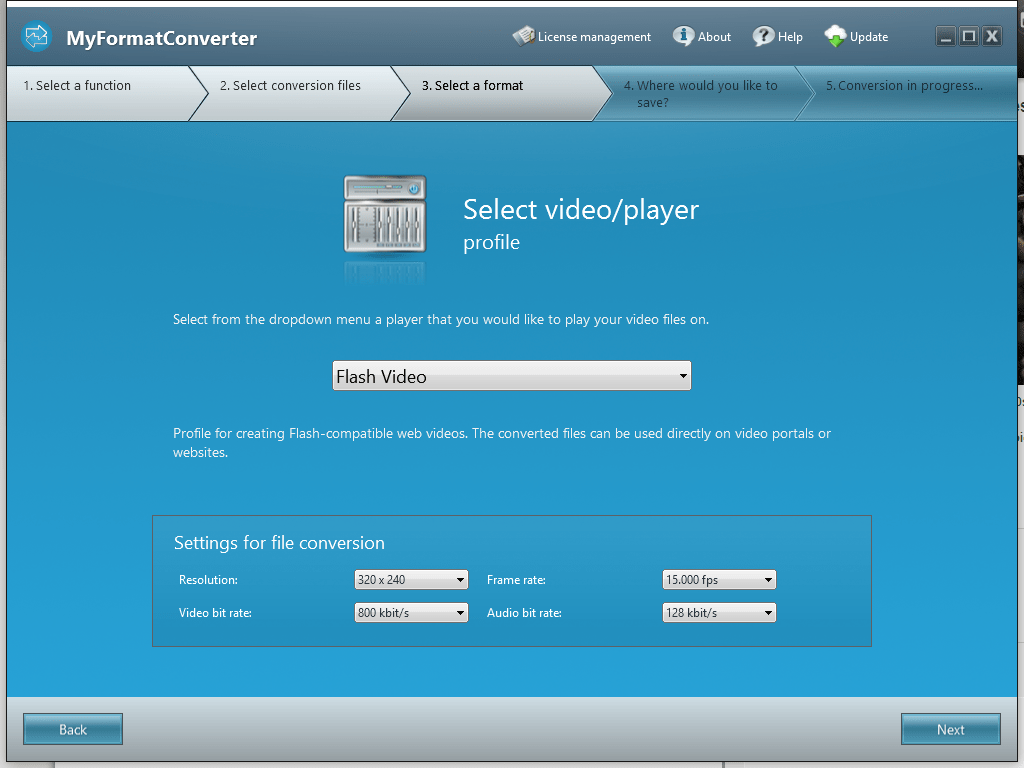Image resolution: width=1024 pixels, height=768 pixels.
Task: Click the License management key icon
Action: pos(524,34)
